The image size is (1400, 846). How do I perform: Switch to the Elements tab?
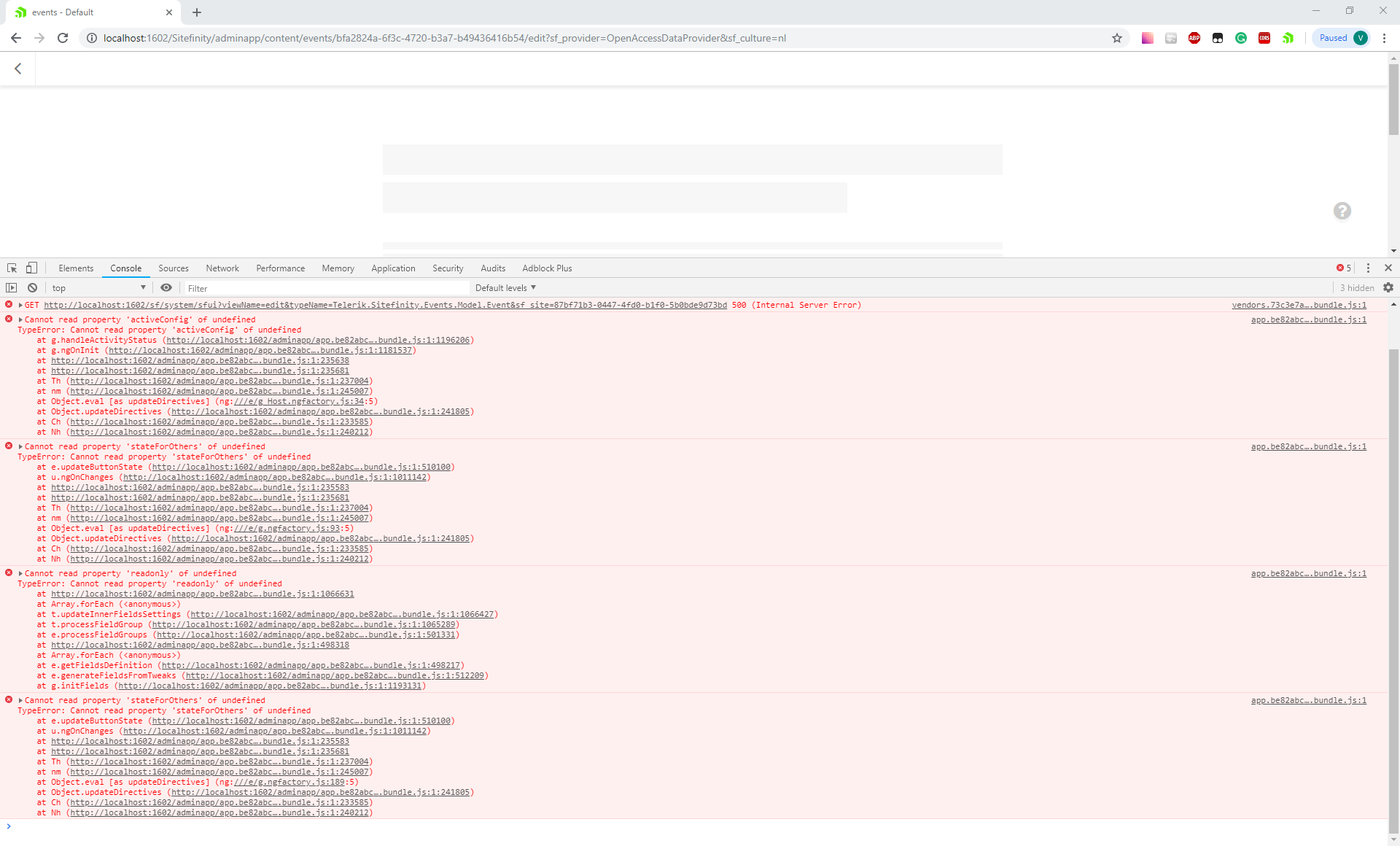76,268
